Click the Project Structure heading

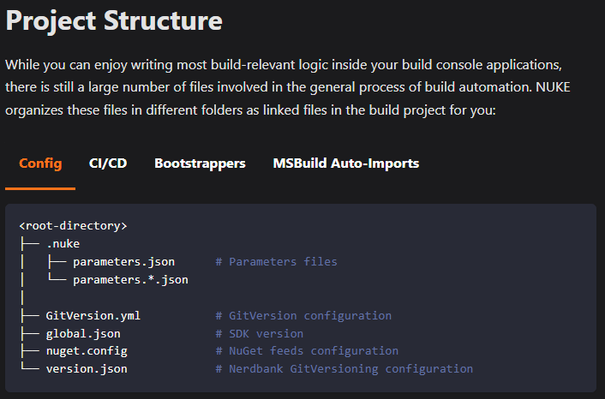[x=114, y=21]
